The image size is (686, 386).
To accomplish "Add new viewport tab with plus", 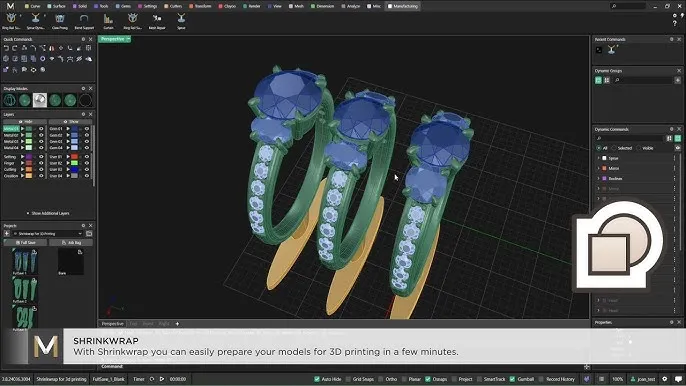I will [177, 324].
